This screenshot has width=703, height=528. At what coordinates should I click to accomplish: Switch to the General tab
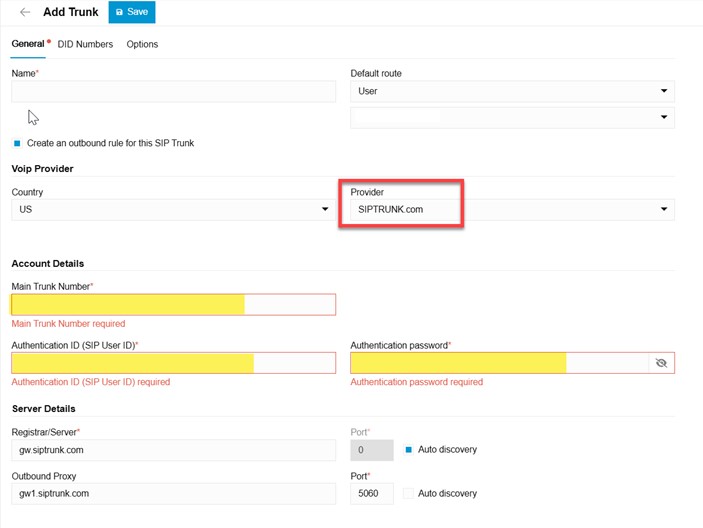(x=28, y=44)
